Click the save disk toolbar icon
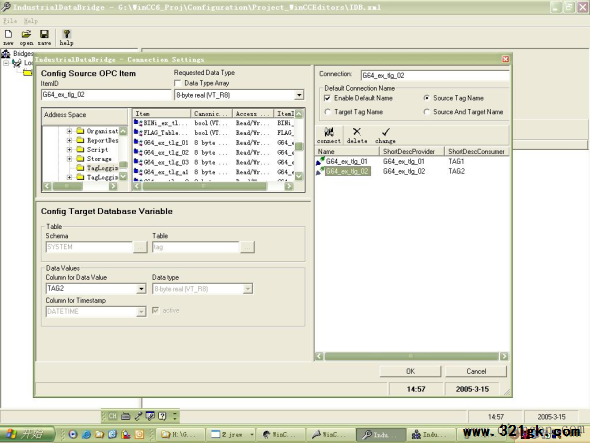The height and width of the screenshot is (443, 590). (44, 35)
